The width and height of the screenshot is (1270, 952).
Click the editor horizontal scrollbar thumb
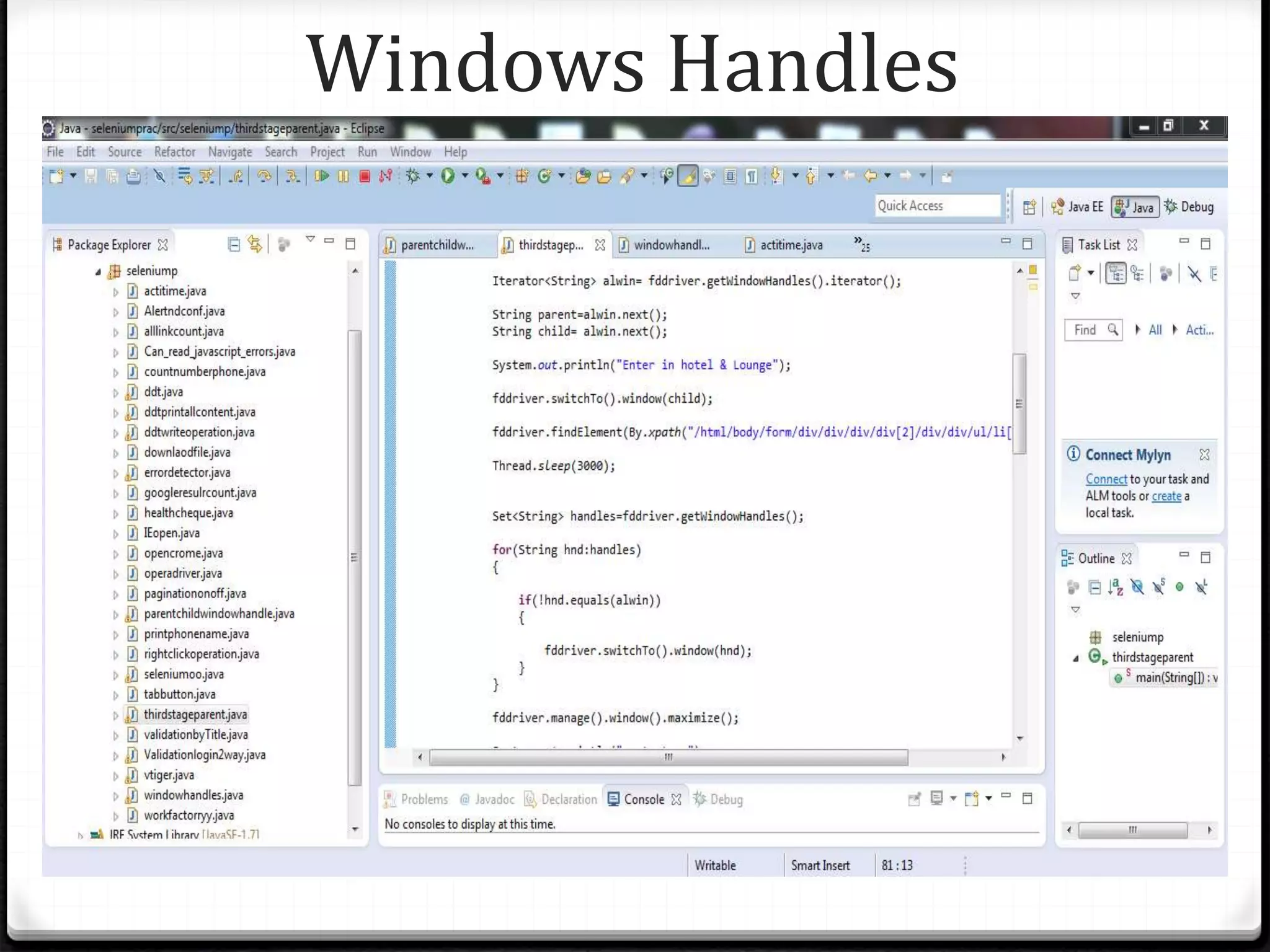click(668, 757)
